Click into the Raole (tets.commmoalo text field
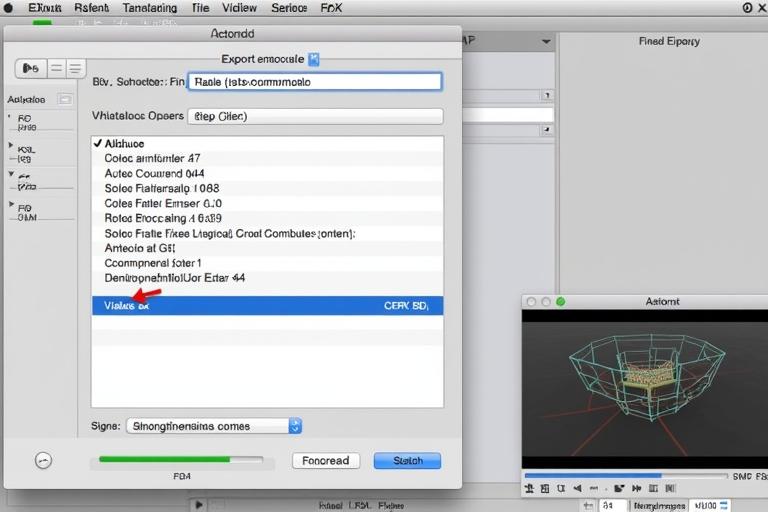768x512 pixels. click(x=315, y=82)
